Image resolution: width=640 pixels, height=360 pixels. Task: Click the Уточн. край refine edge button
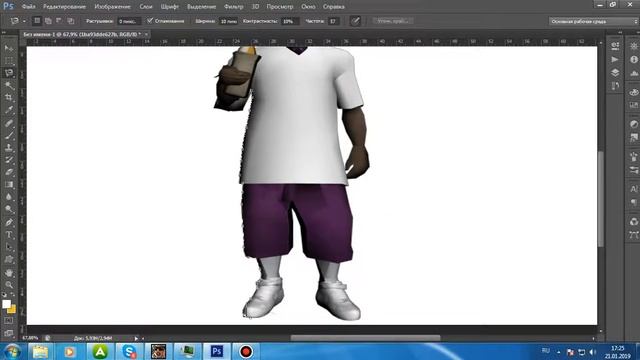[393, 21]
